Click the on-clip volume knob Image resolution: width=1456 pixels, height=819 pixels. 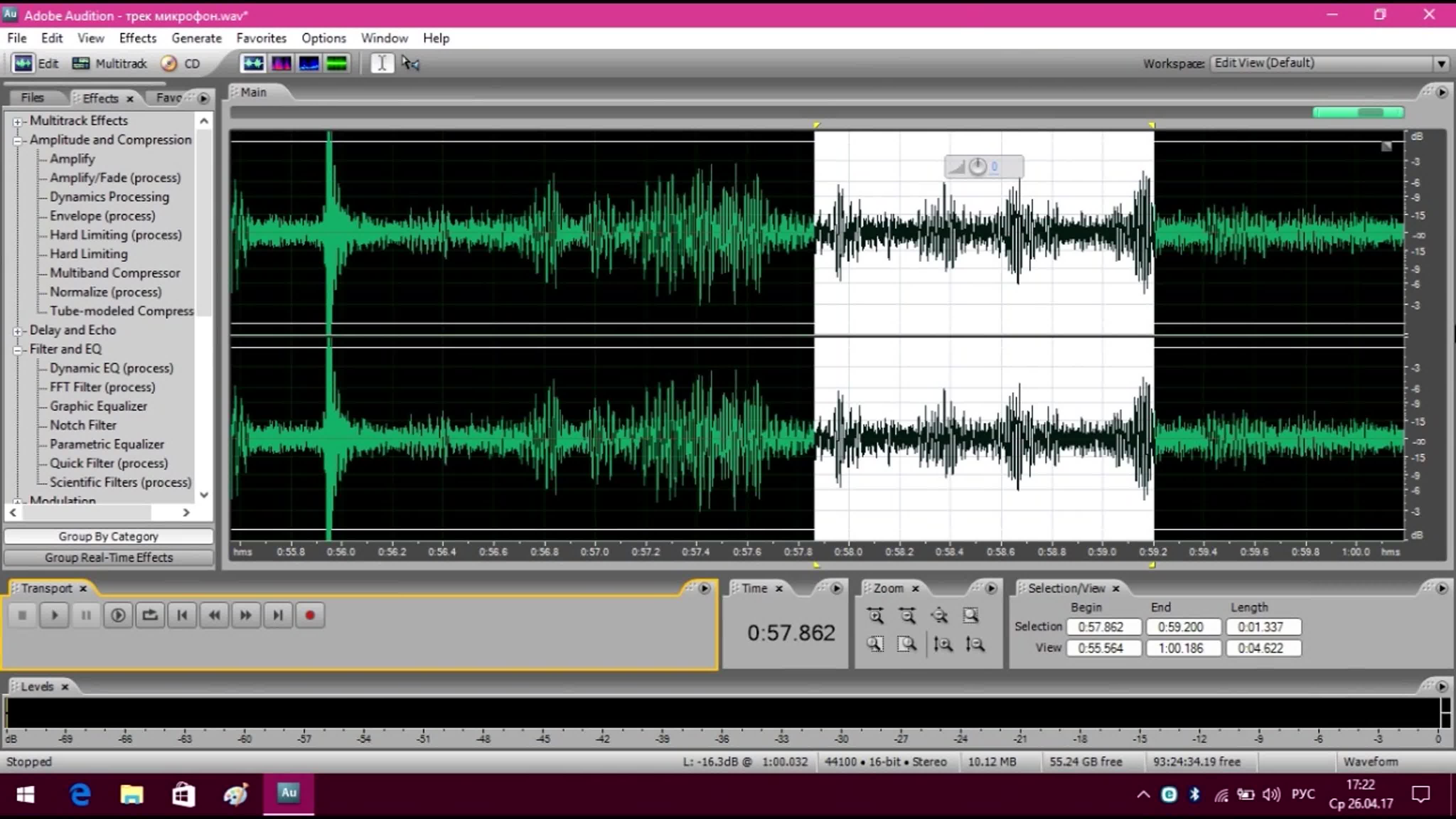977,166
